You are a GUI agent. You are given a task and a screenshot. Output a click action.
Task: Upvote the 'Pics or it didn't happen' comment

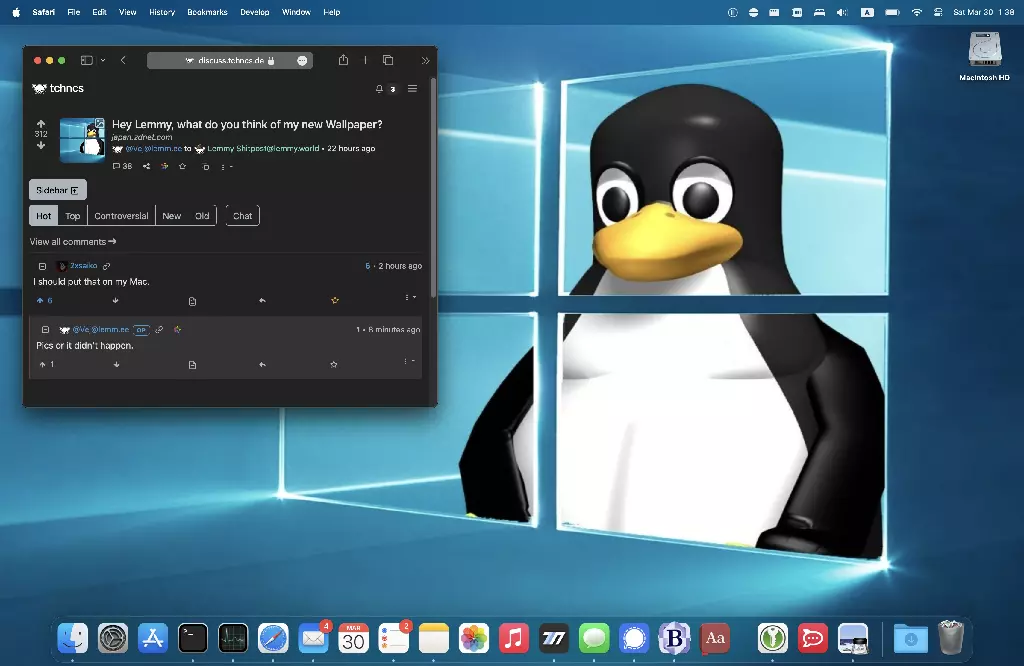pos(46,364)
